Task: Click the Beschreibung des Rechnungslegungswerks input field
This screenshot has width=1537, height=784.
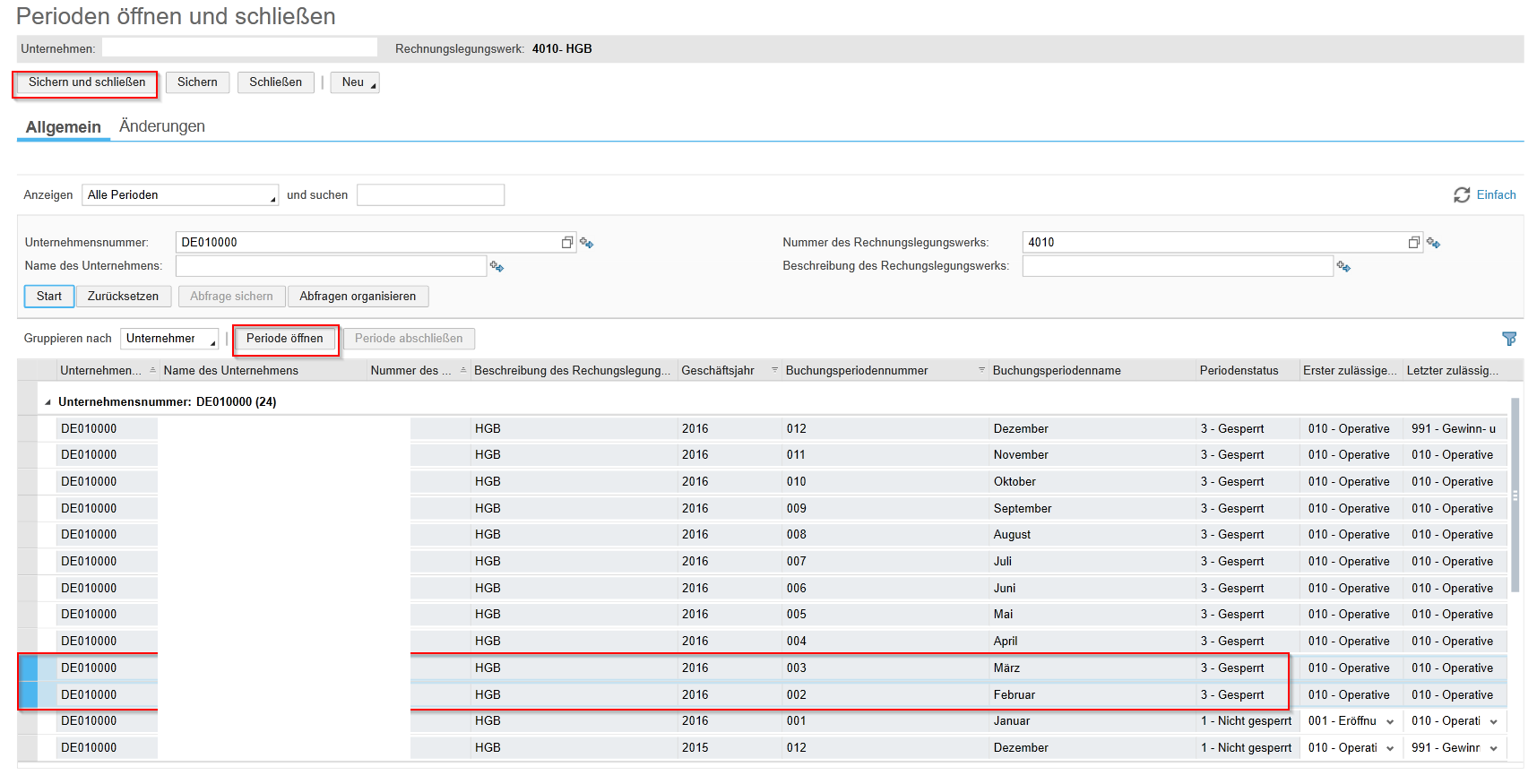Action: click(1178, 266)
